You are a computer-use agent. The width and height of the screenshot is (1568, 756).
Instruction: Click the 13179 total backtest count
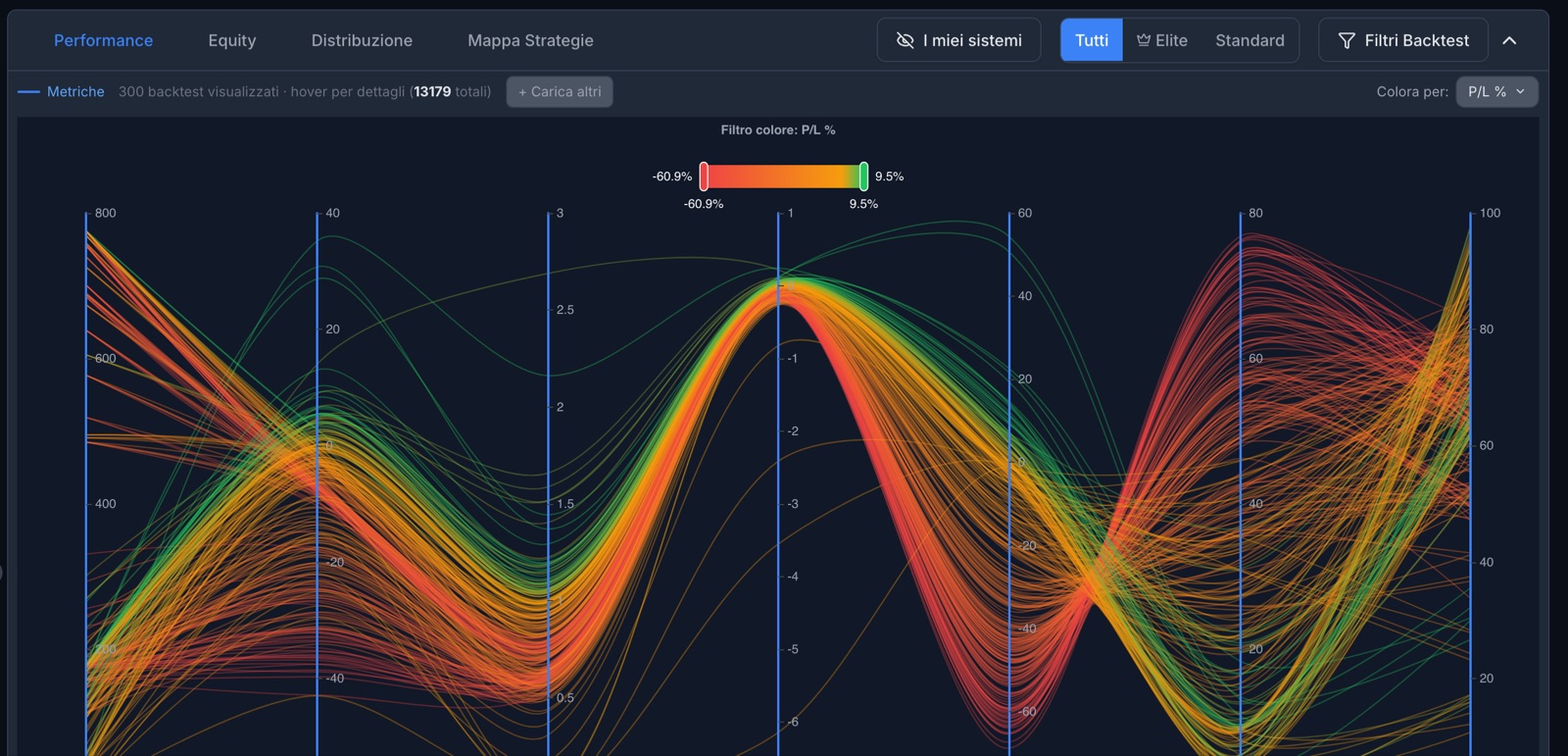pos(432,91)
